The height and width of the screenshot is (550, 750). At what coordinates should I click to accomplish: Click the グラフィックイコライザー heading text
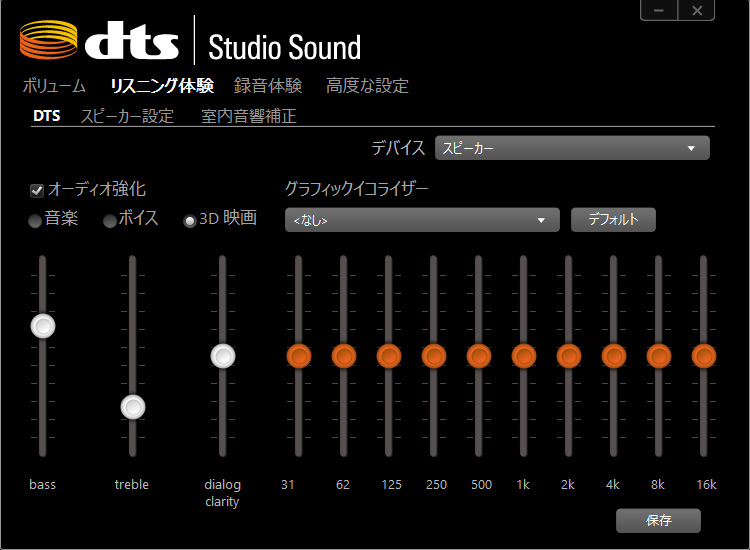tap(356, 189)
